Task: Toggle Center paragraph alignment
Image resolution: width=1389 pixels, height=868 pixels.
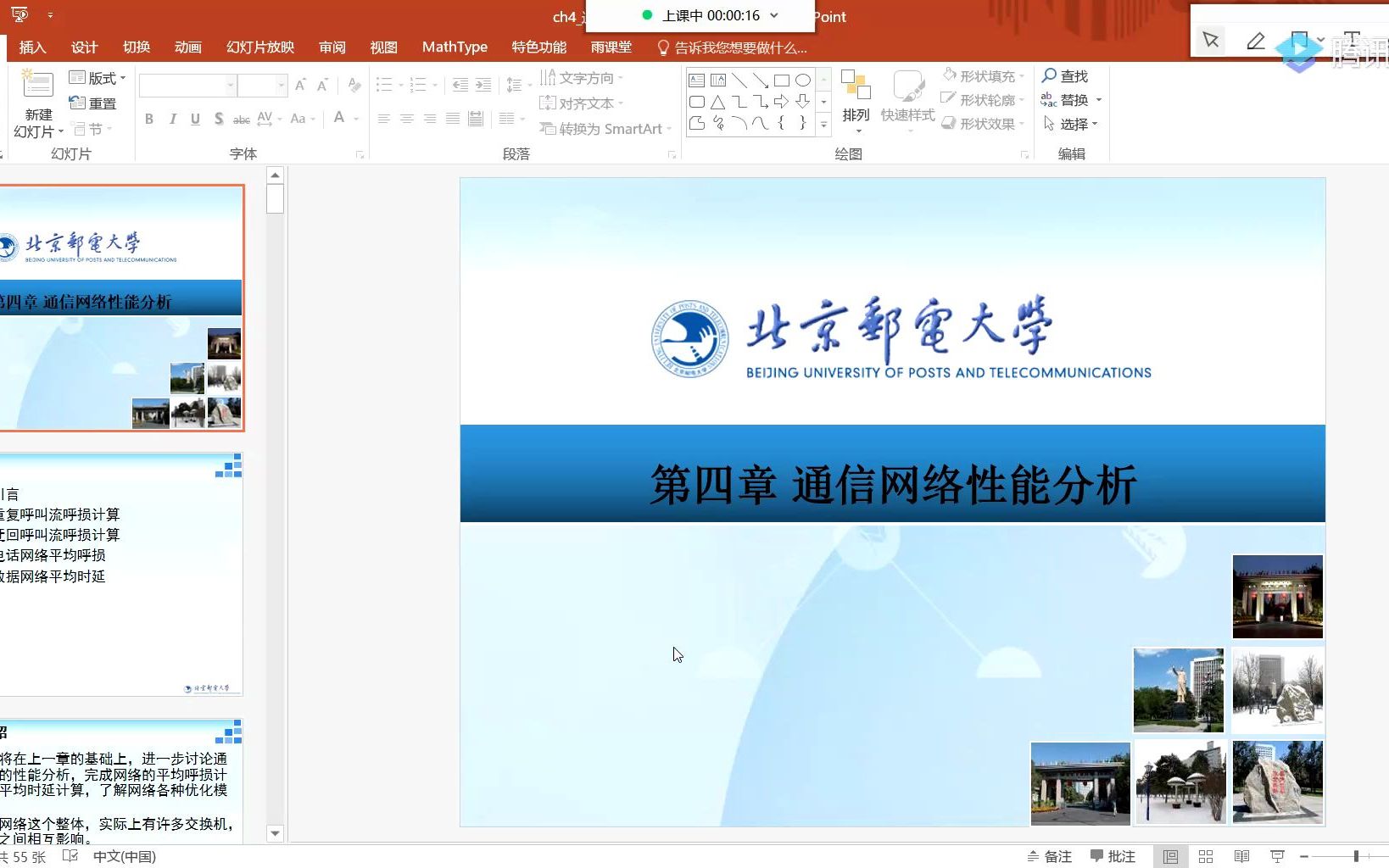Action: [x=407, y=119]
